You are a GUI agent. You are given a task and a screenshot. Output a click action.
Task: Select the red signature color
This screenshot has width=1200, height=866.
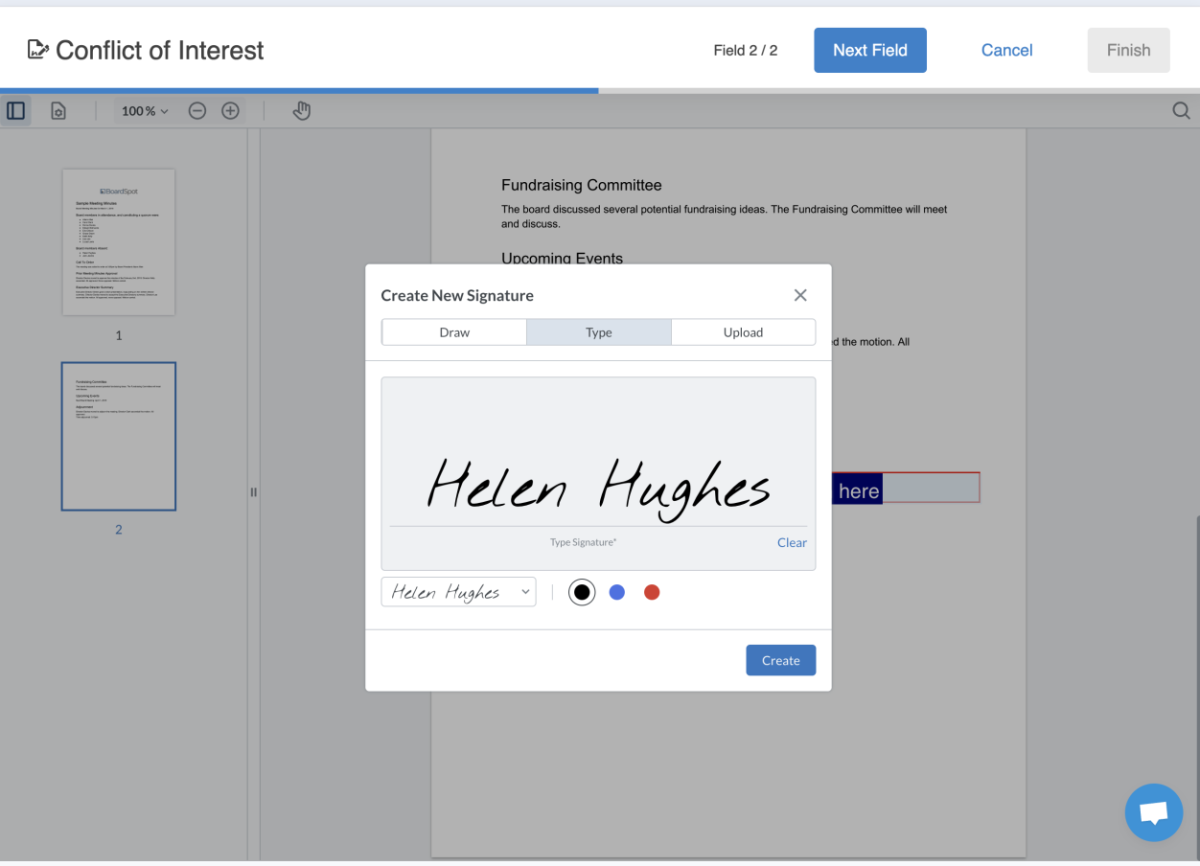(x=652, y=592)
